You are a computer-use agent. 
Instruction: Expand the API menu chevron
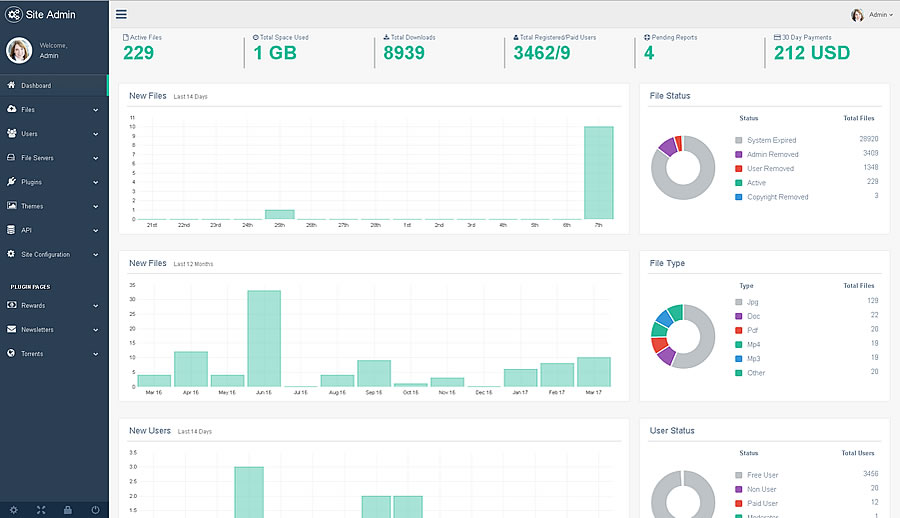pyautogui.click(x=96, y=230)
